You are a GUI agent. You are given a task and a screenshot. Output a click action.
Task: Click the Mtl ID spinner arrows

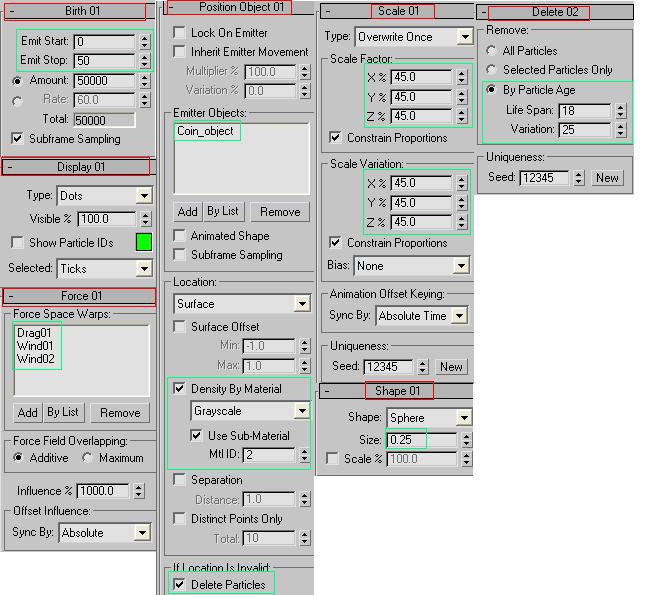[x=303, y=456]
